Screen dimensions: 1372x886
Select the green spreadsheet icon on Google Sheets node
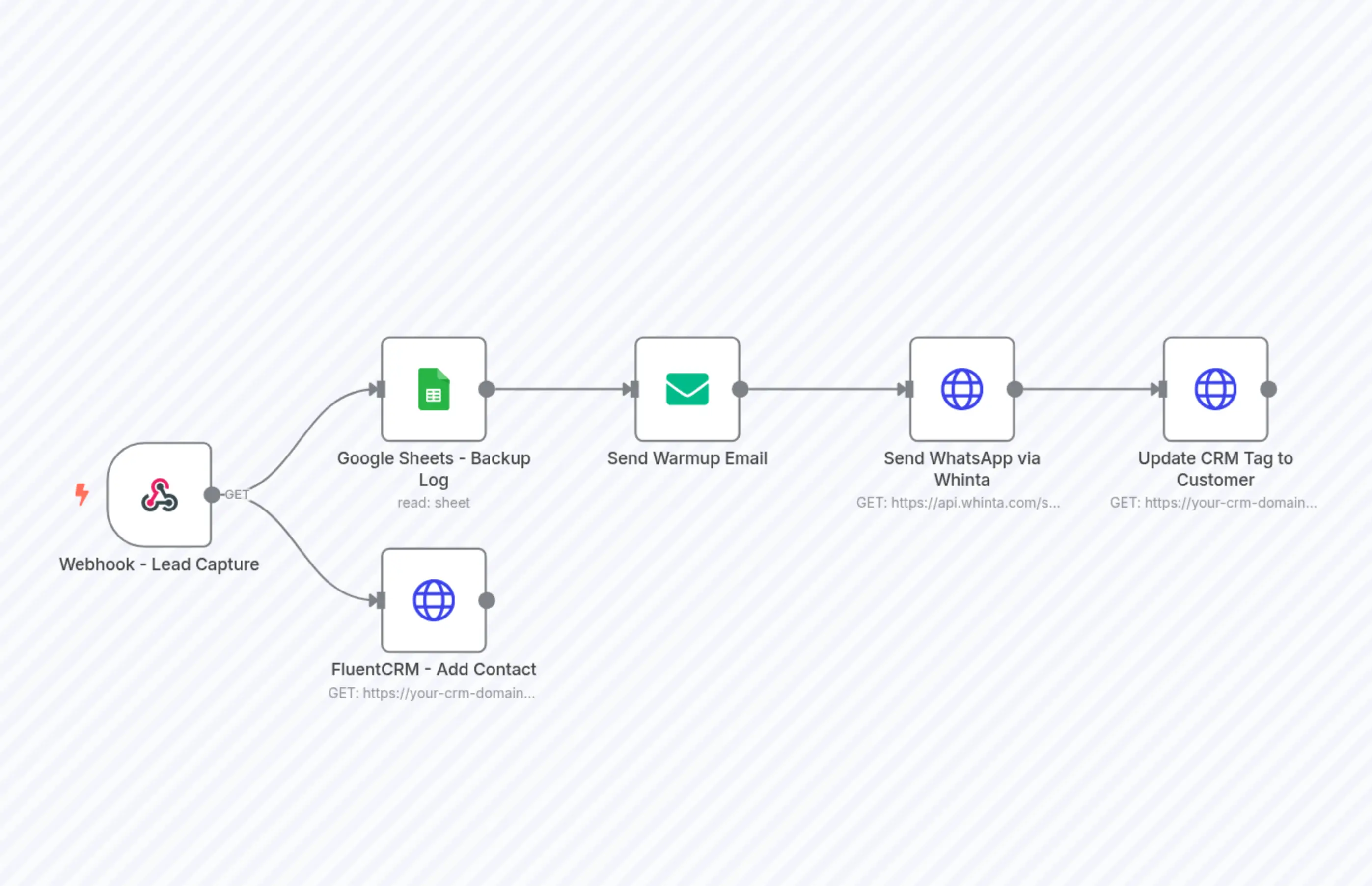(434, 389)
